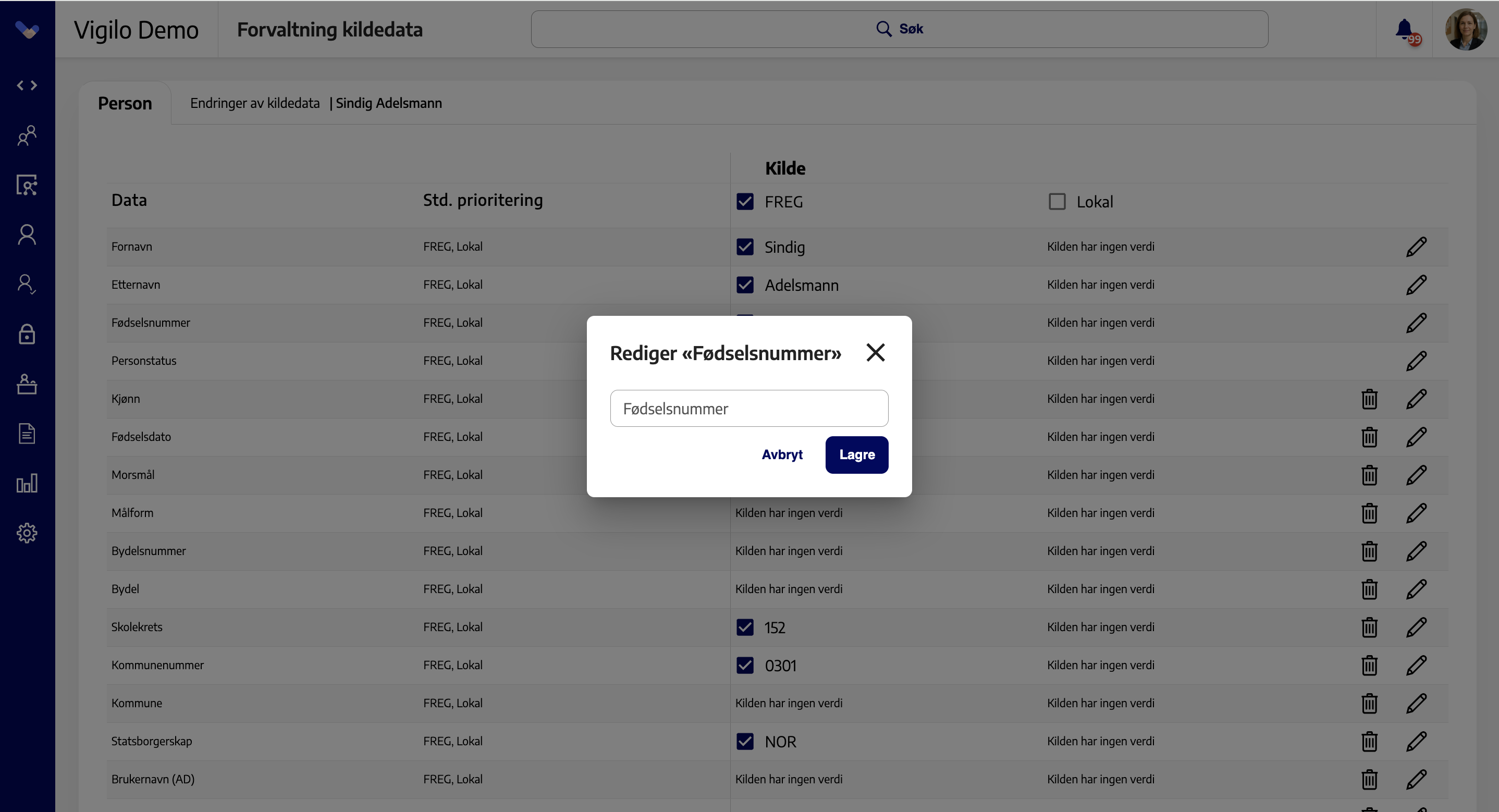Open the document icon in sidebar
The width and height of the screenshot is (1499, 812).
(x=27, y=434)
